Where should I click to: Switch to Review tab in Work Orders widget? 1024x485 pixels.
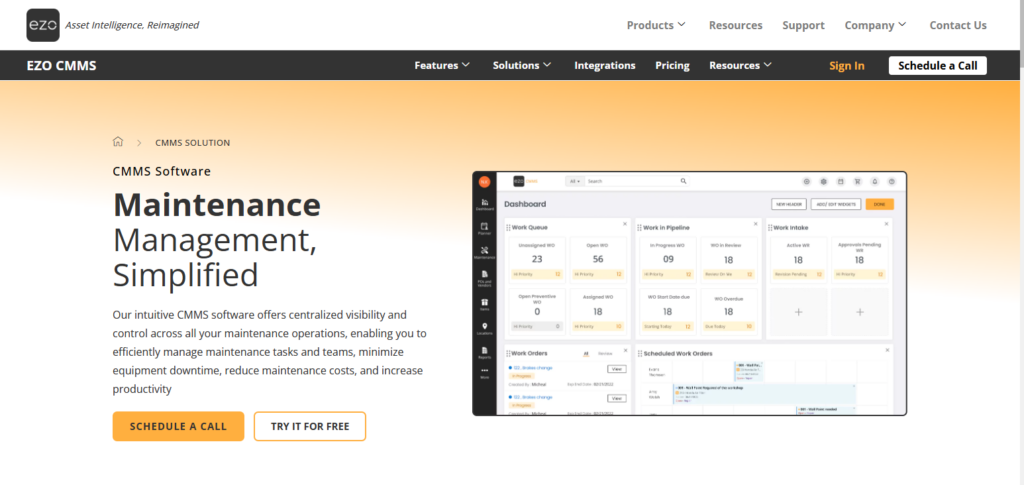click(x=605, y=353)
